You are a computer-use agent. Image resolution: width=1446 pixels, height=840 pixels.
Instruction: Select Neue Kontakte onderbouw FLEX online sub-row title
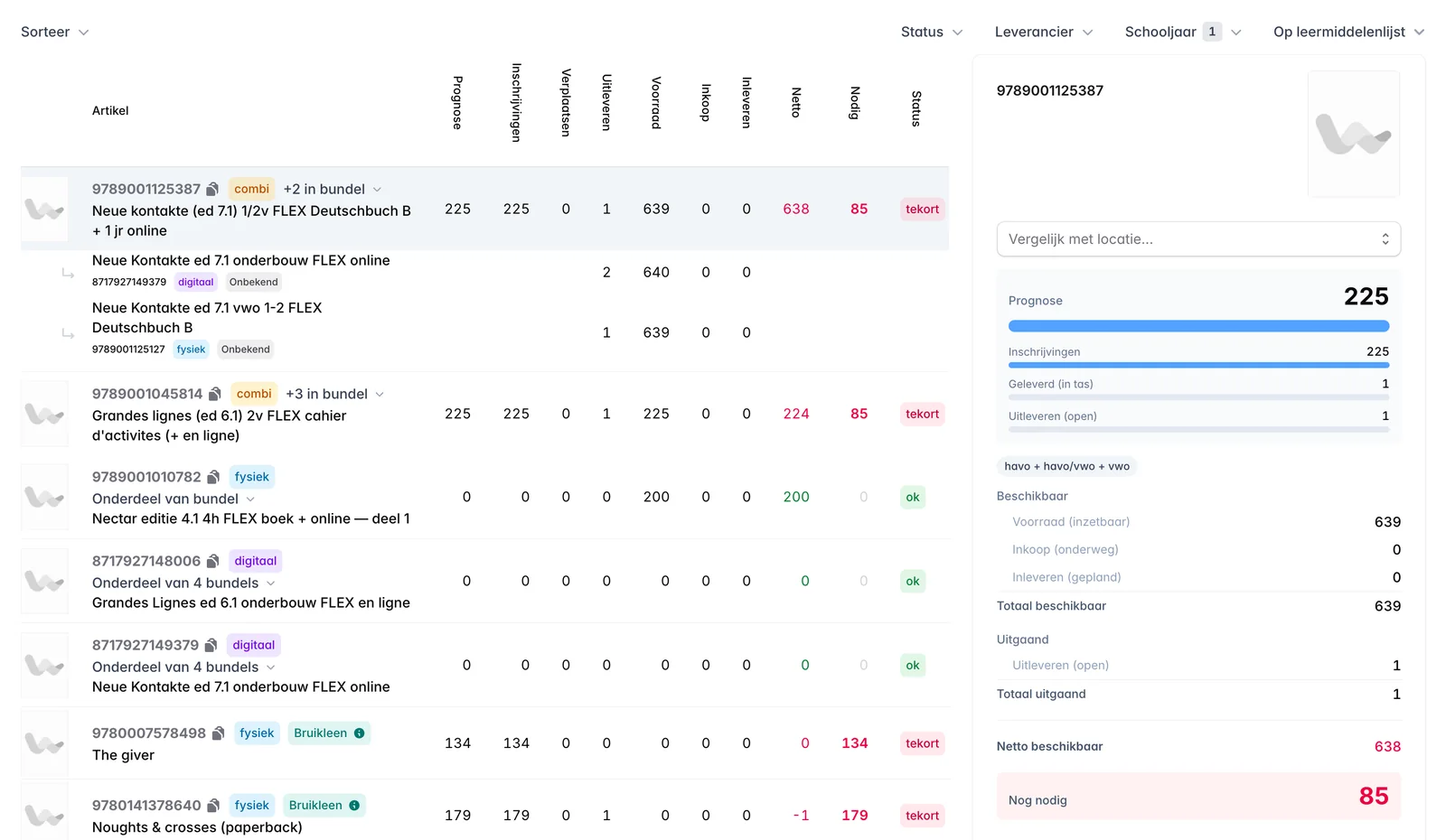coord(241,260)
